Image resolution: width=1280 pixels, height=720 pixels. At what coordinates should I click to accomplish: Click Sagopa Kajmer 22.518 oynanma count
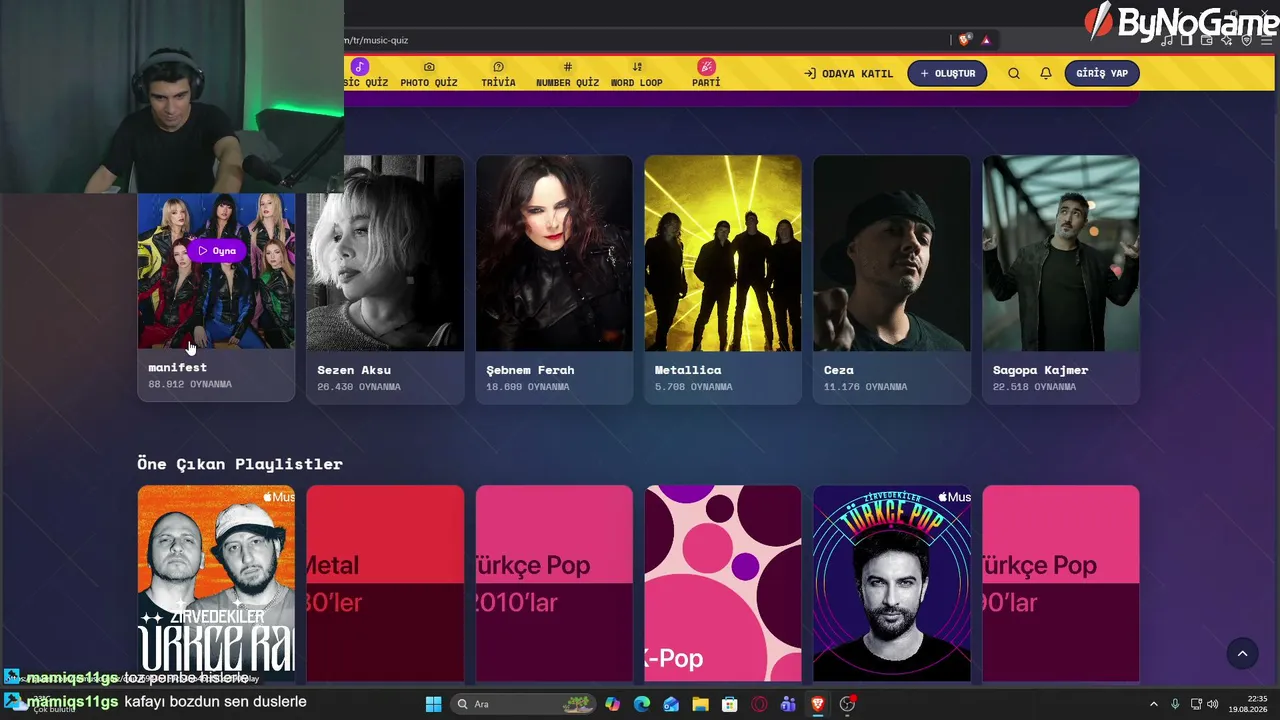1034,387
